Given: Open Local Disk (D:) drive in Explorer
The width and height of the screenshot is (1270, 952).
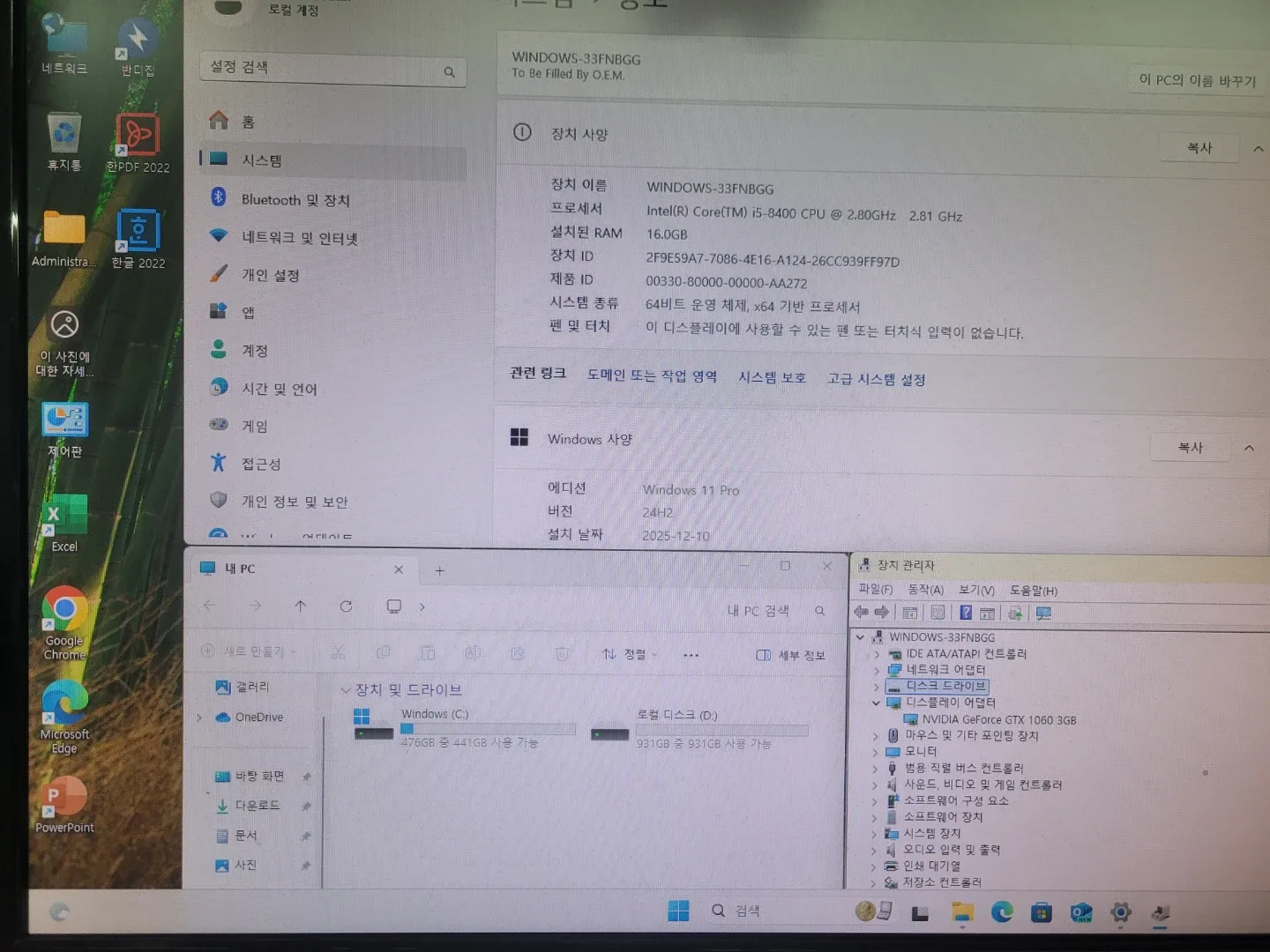Looking at the screenshot, I should tap(699, 728).
